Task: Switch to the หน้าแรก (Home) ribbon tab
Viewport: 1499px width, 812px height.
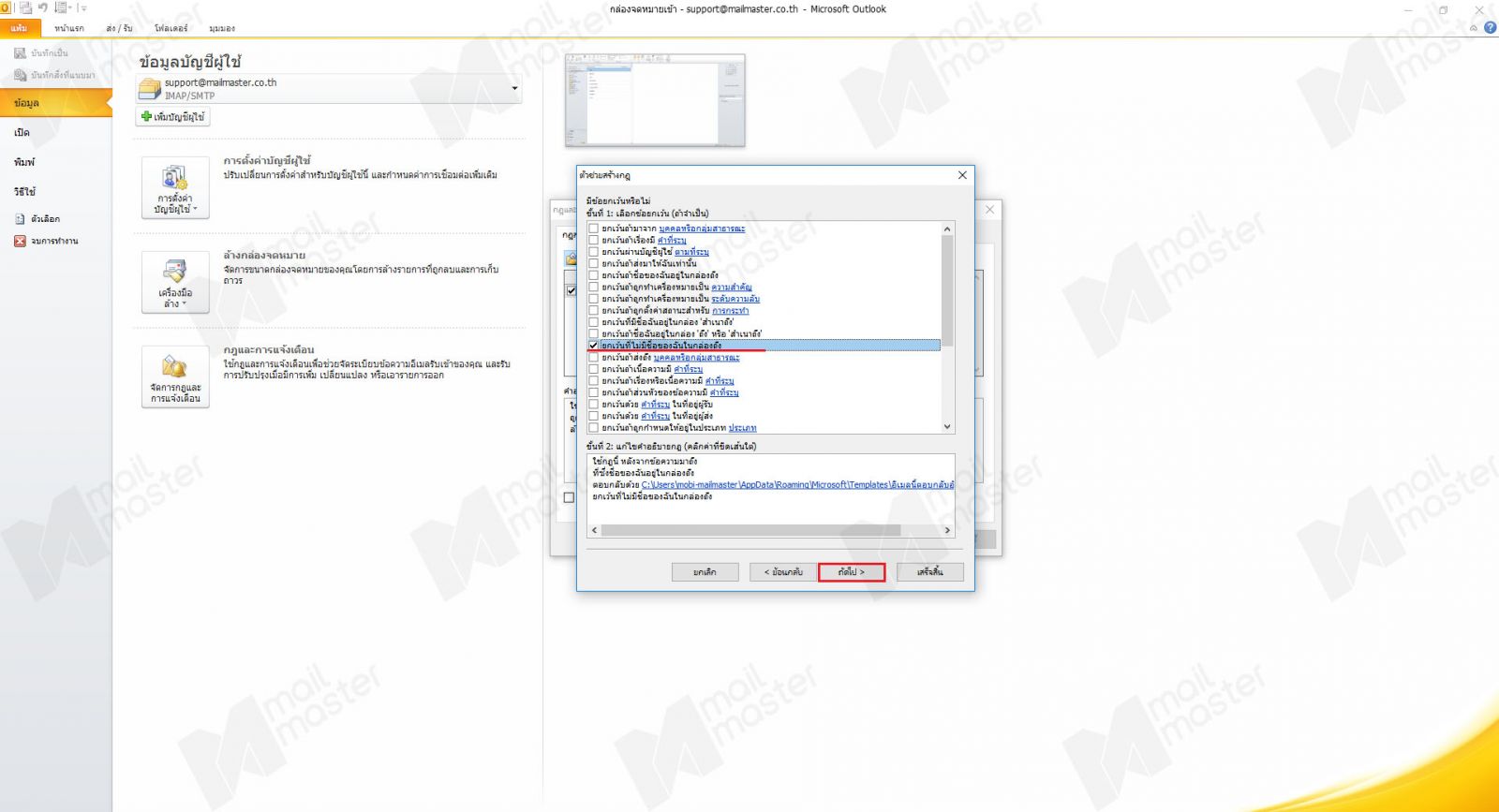Action: [x=69, y=28]
